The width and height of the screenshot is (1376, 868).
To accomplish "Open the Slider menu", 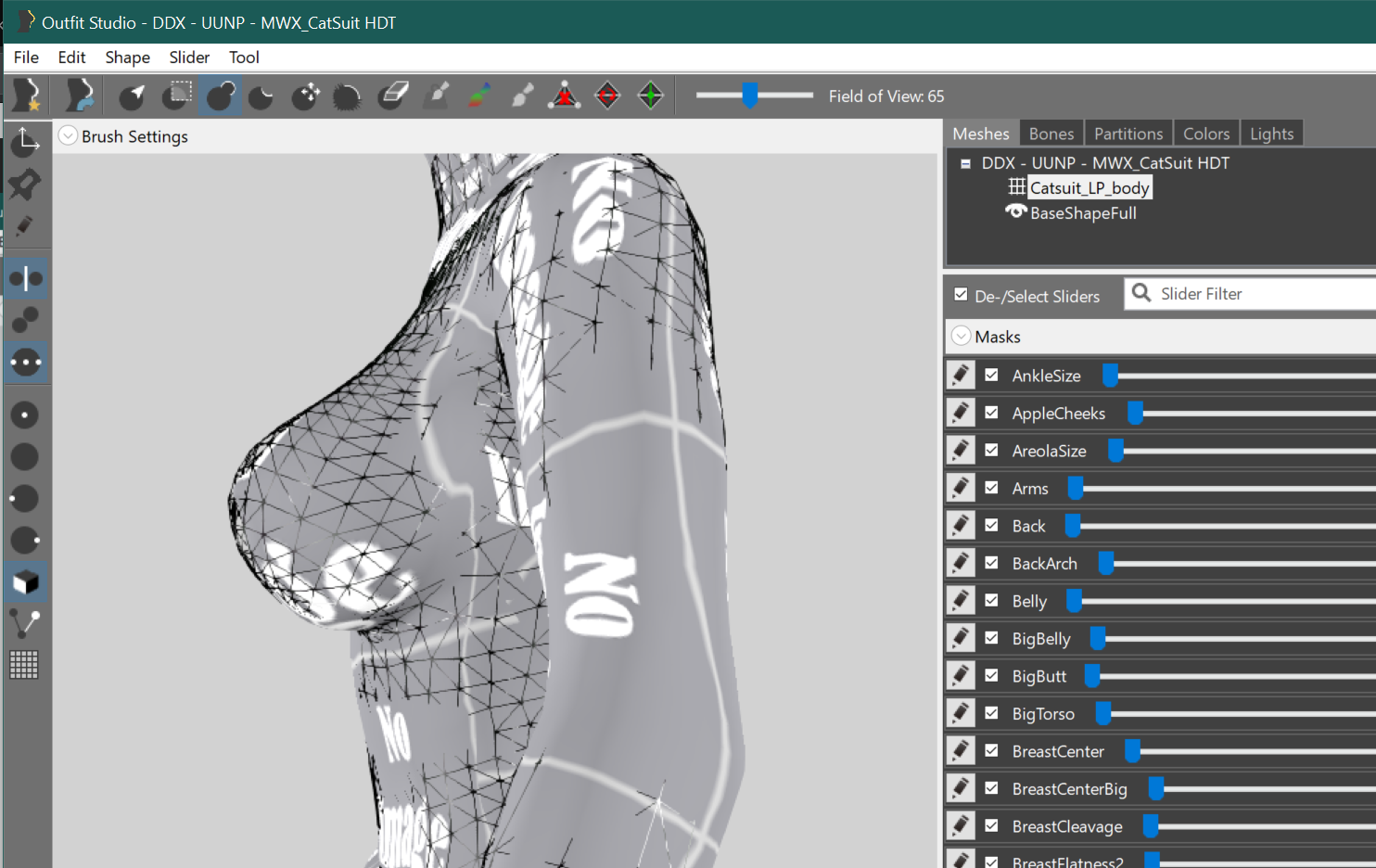I will click(x=189, y=57).
